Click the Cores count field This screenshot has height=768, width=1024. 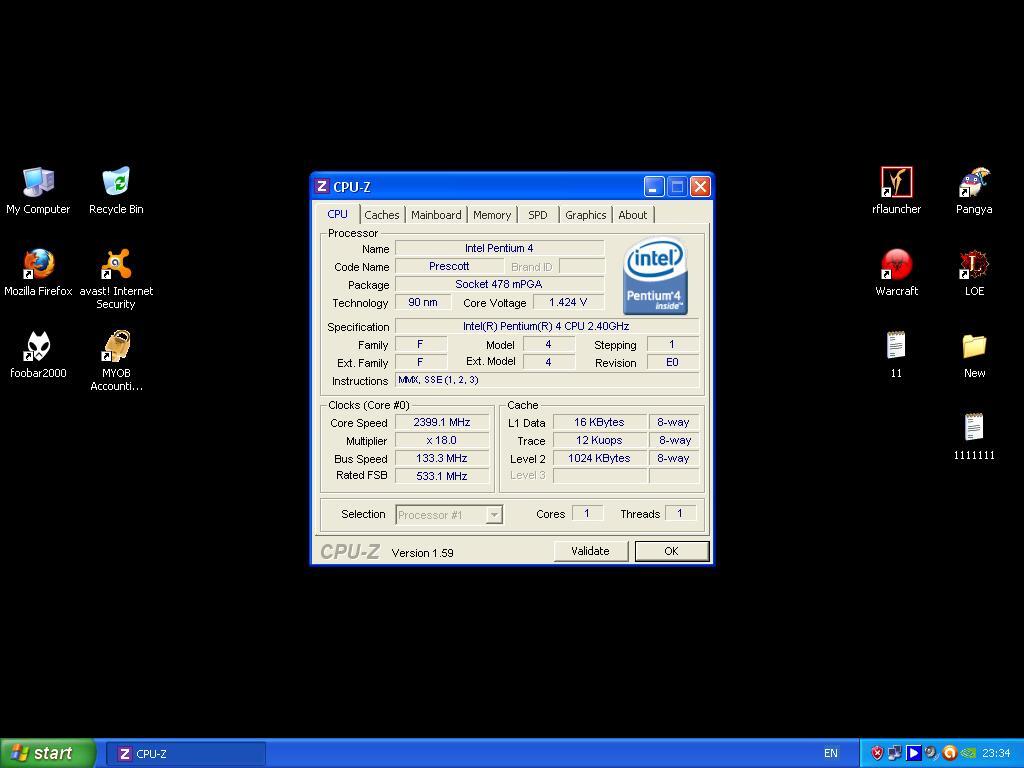coord(587,513)
